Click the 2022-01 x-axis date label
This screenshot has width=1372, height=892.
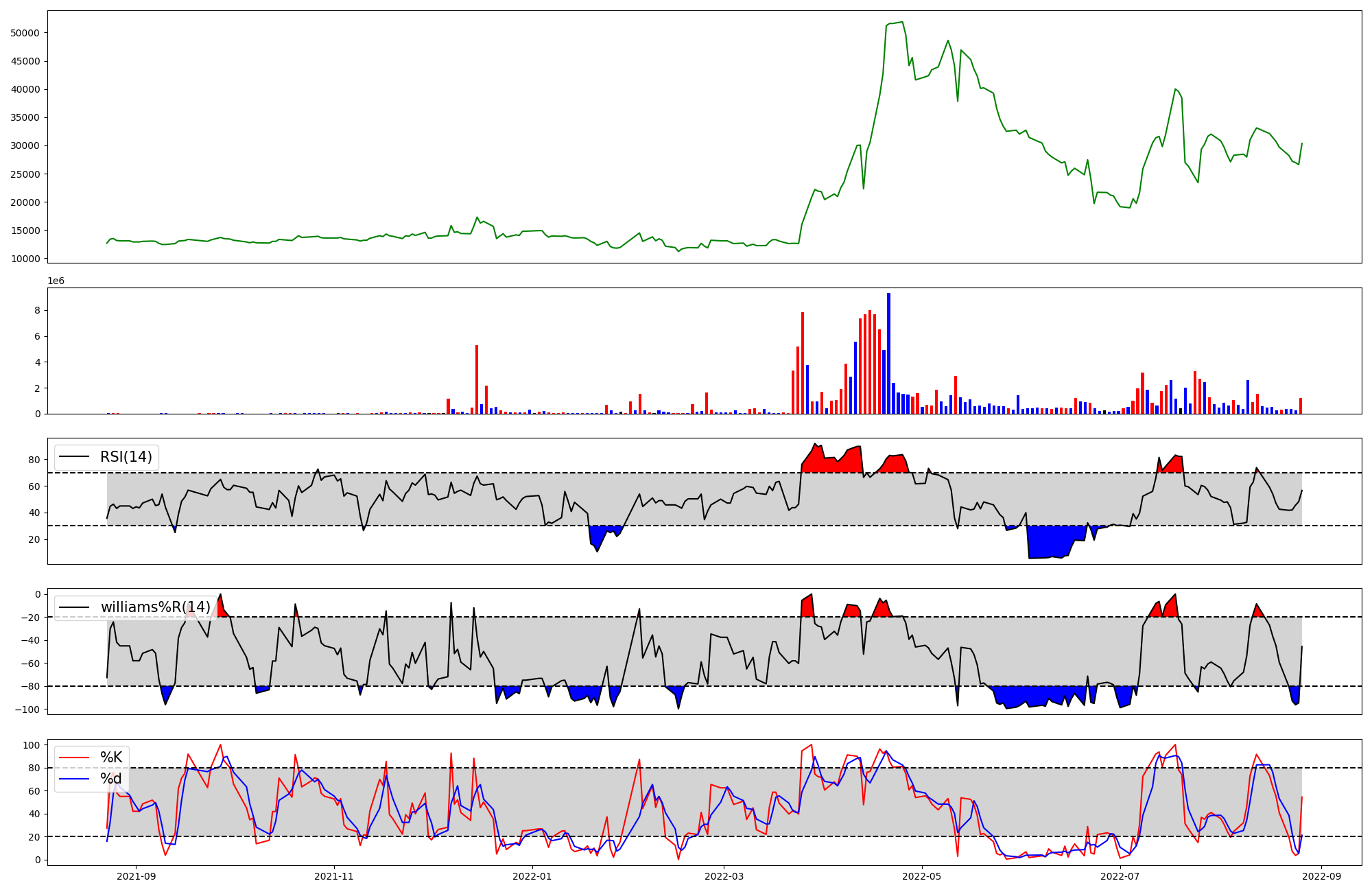coord(532,876)
